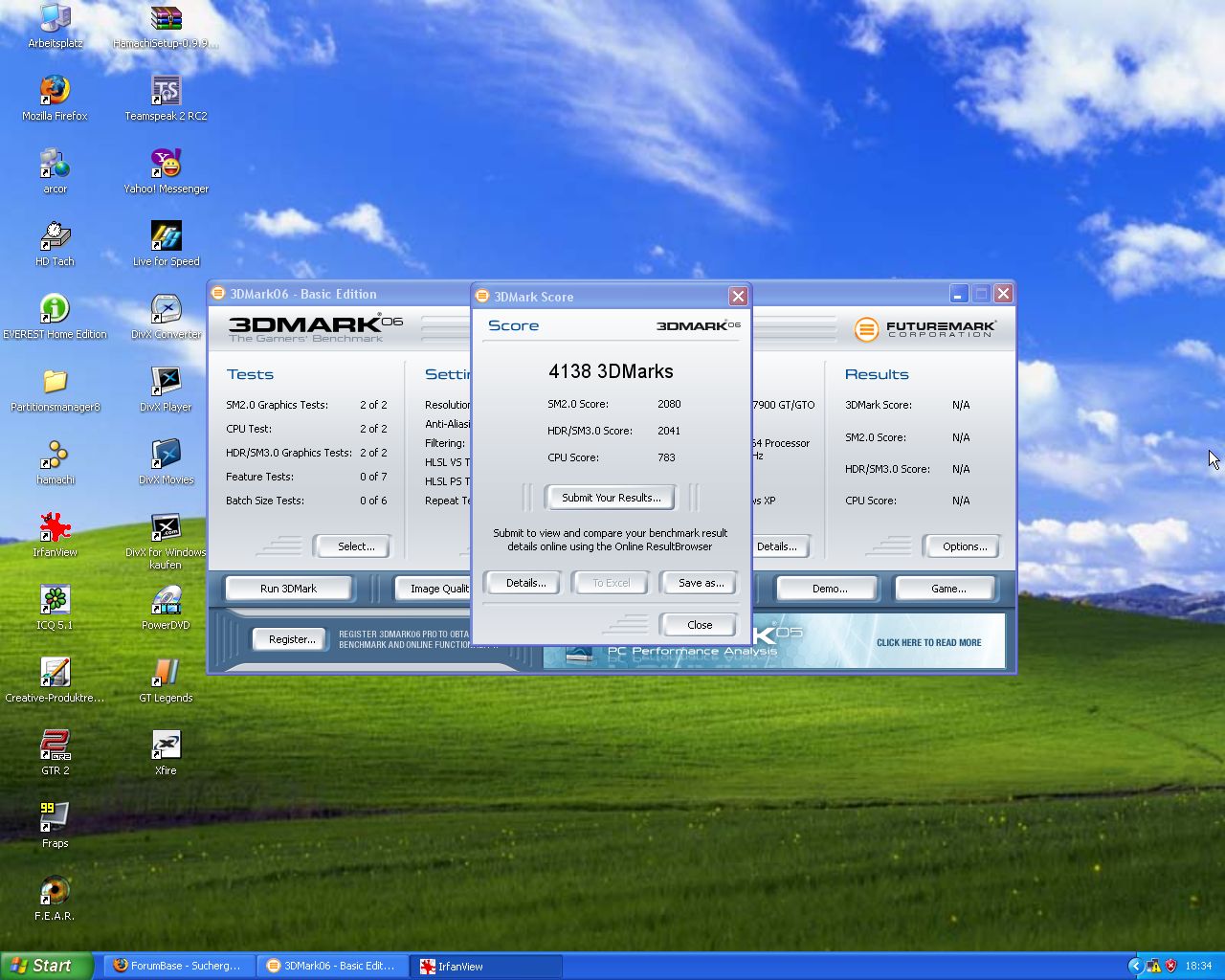1225x980 pixels.
Task: Open the Windows Start menu
Action: tap(47, 966)
